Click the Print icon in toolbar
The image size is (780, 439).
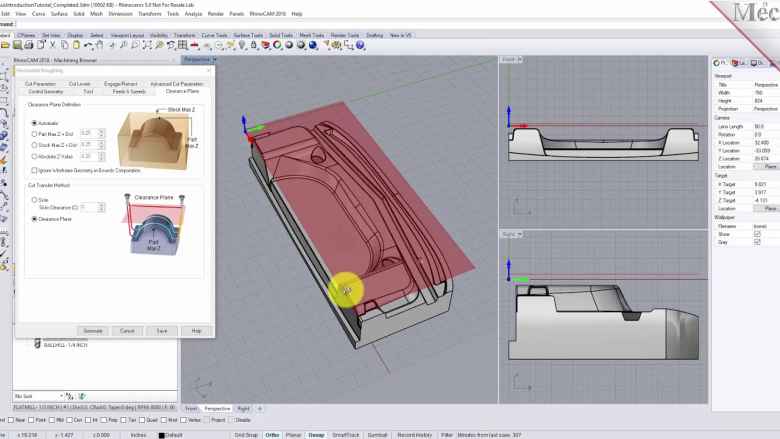tap(28, 46)
